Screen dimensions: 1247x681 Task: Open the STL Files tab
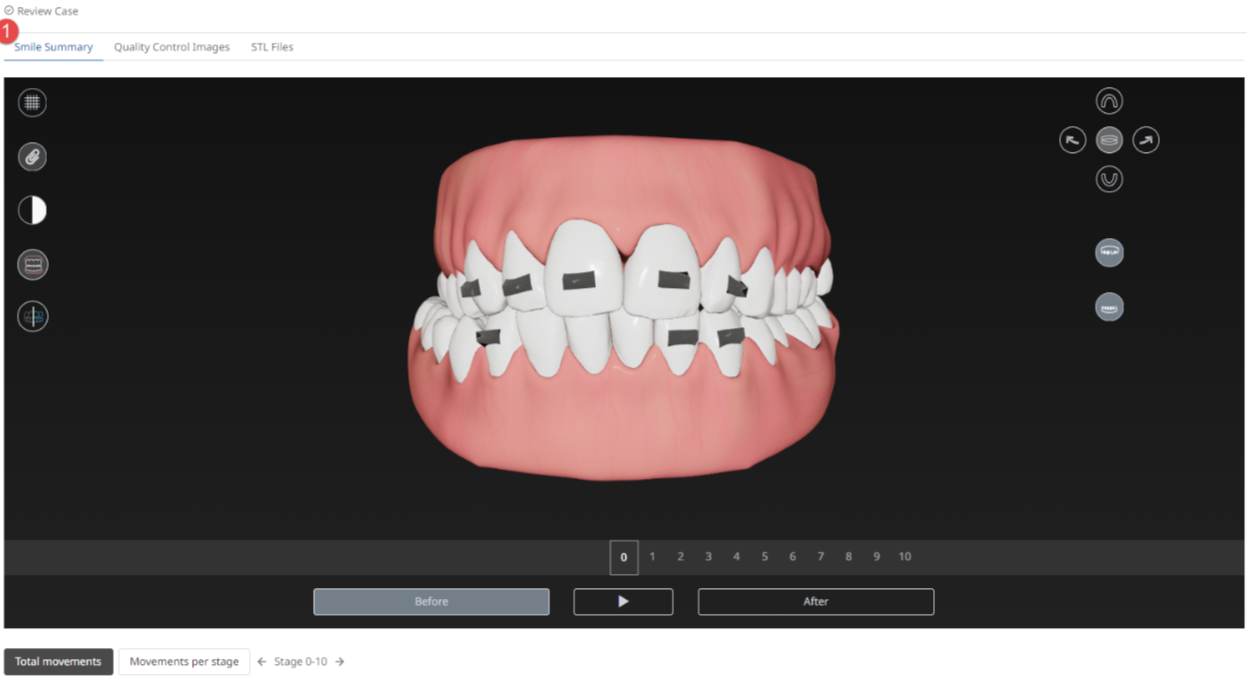click(x=271, y=46)
